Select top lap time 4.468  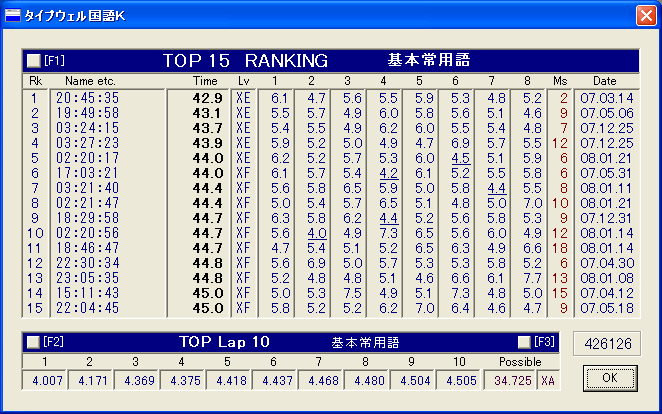coord(320,381)
